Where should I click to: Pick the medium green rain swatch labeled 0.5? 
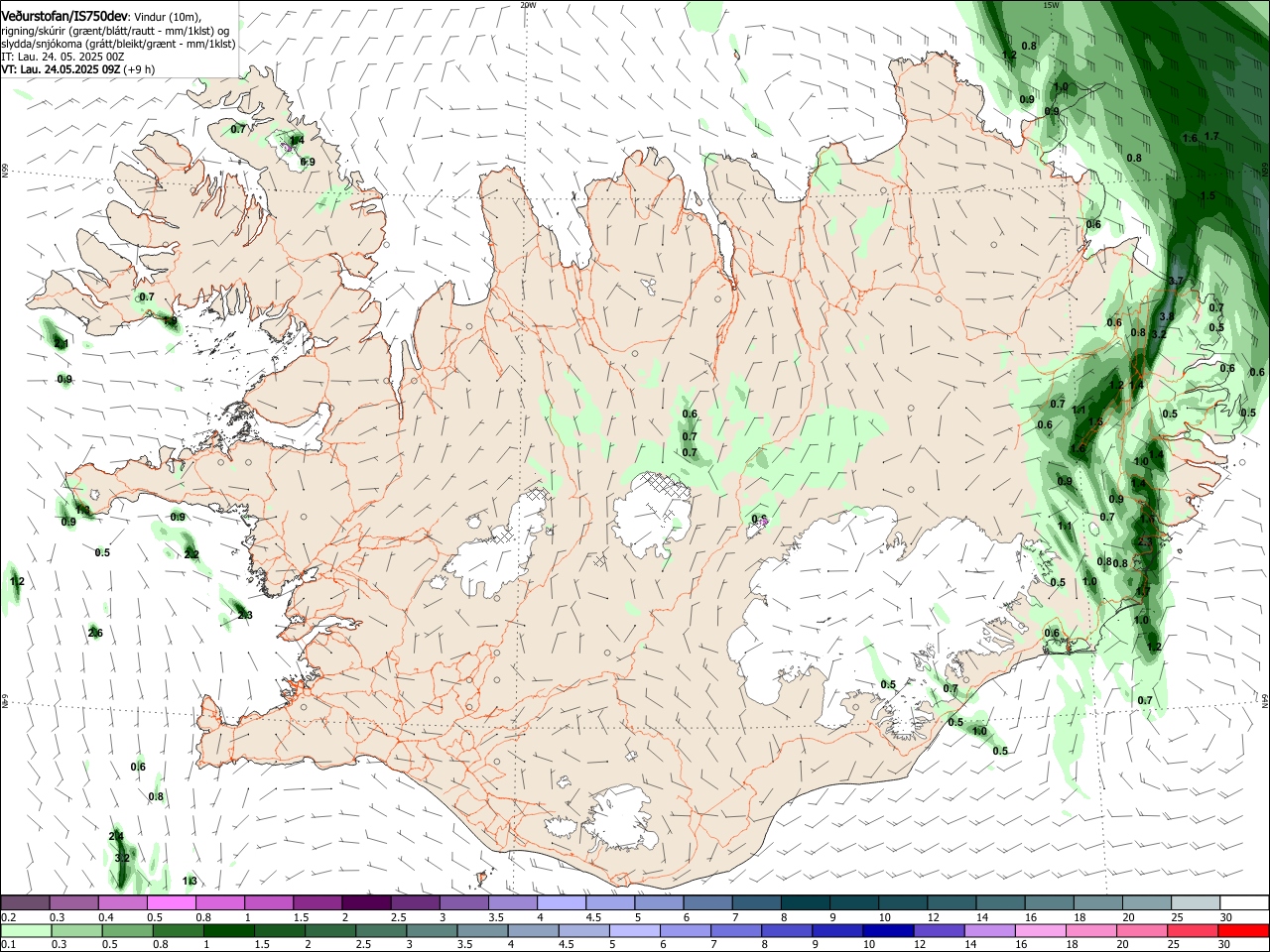[127, 931]
